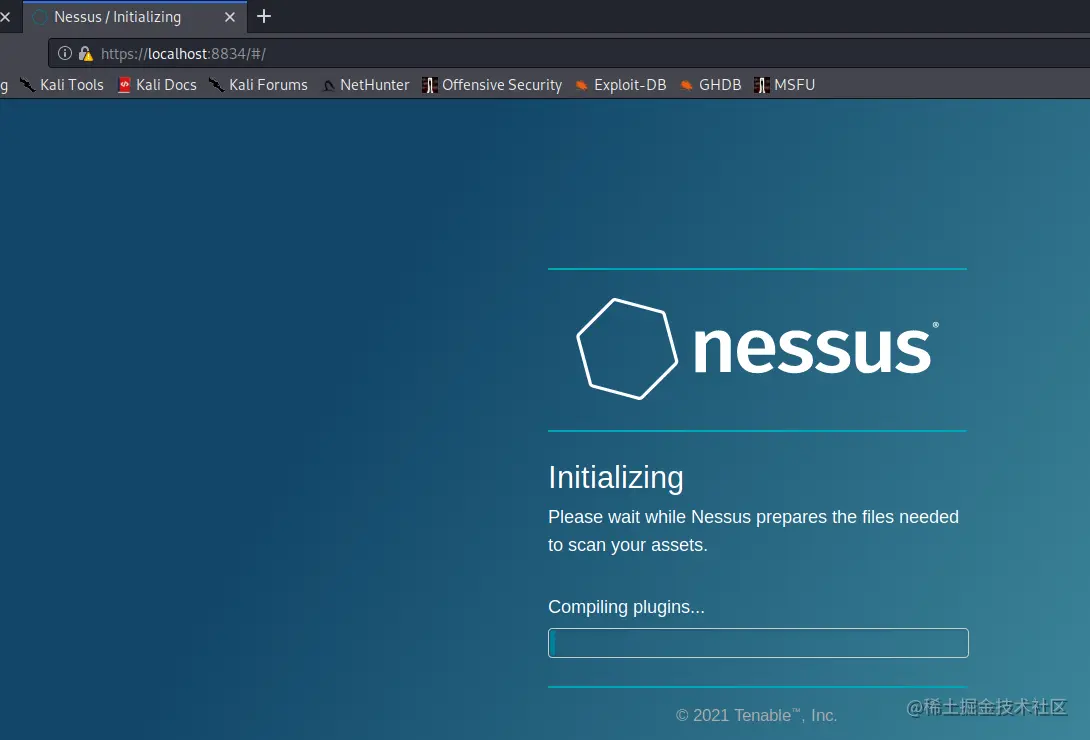Close the tab left of the Nessus tab
This screenshot has height=740, width=1090.
5,17
